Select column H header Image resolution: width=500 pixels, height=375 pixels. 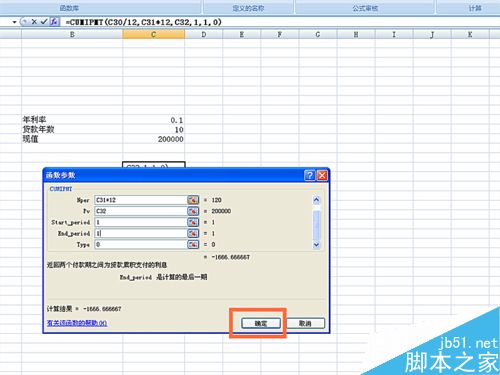tap(356, 34)
